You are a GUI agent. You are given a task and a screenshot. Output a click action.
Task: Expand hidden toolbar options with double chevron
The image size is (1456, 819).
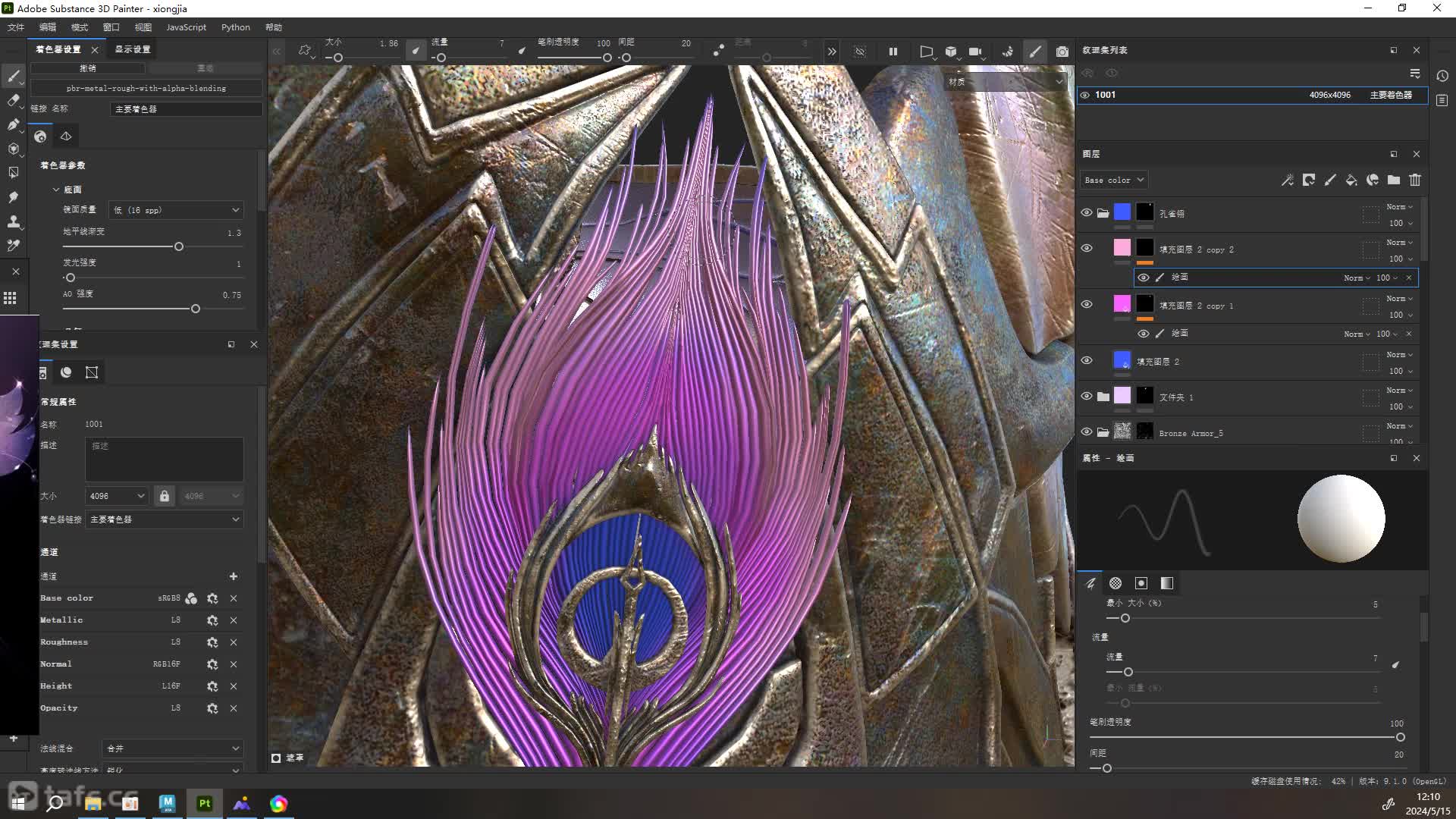(832, 52)
